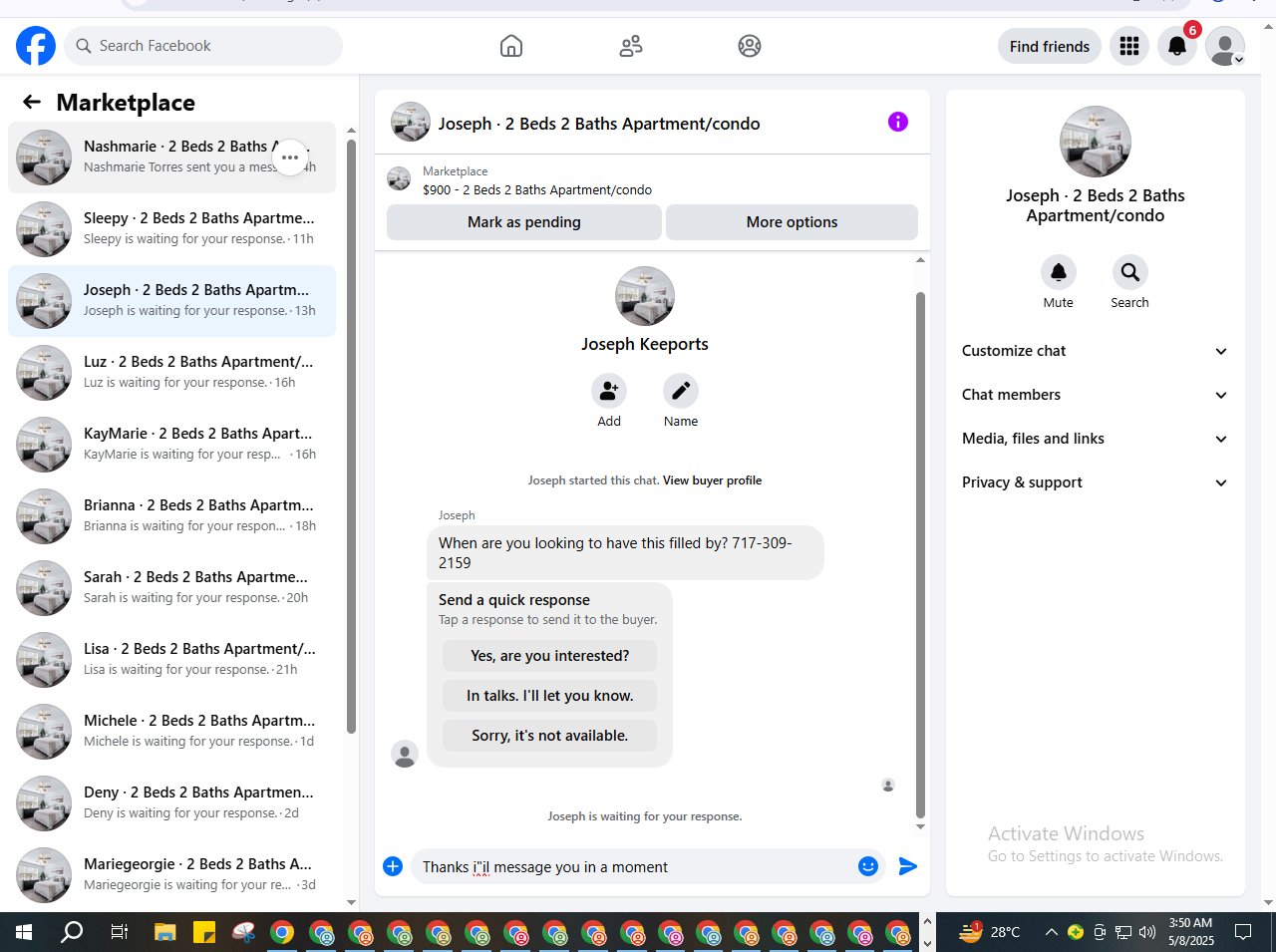
Task: Open the apps menu grid icon
Action: click(1129, 46)
